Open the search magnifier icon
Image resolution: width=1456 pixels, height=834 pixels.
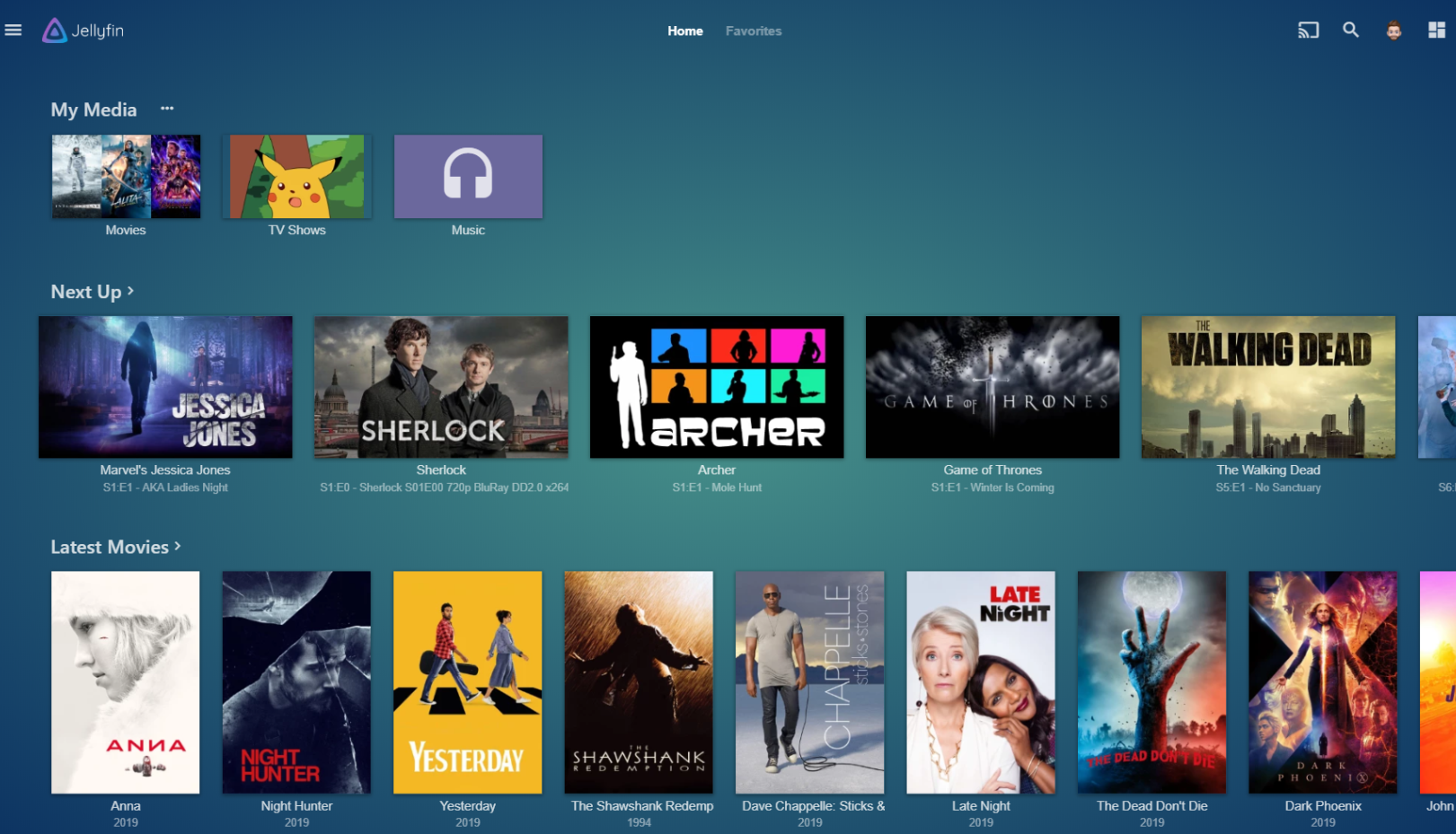point(1351,31)
